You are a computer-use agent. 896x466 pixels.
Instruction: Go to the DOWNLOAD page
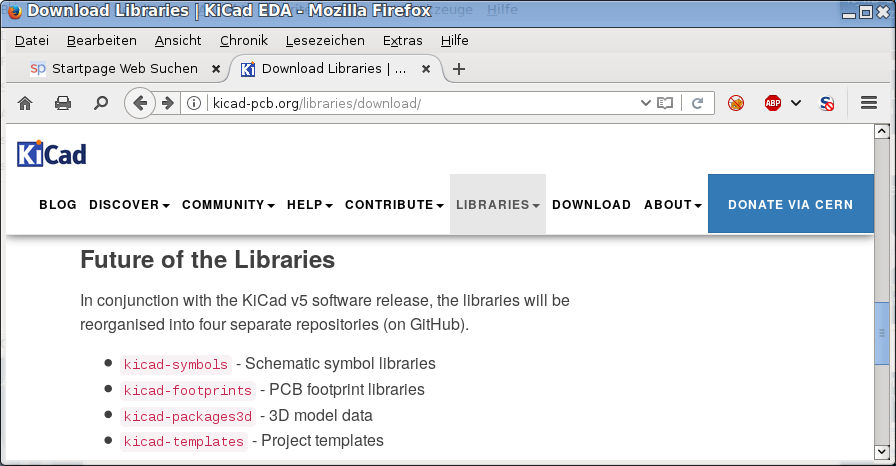(591, 204)
